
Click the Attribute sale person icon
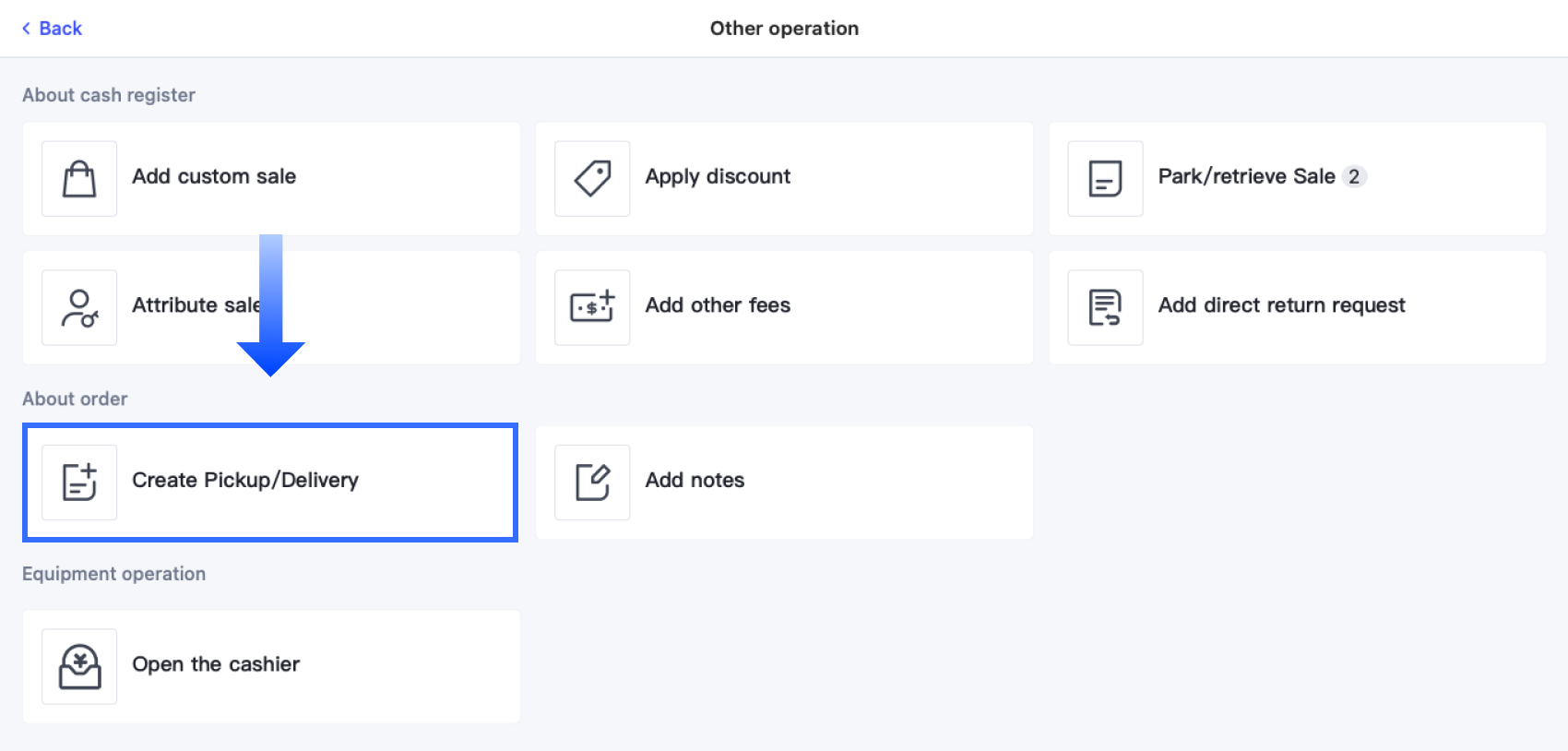point(79,307)
